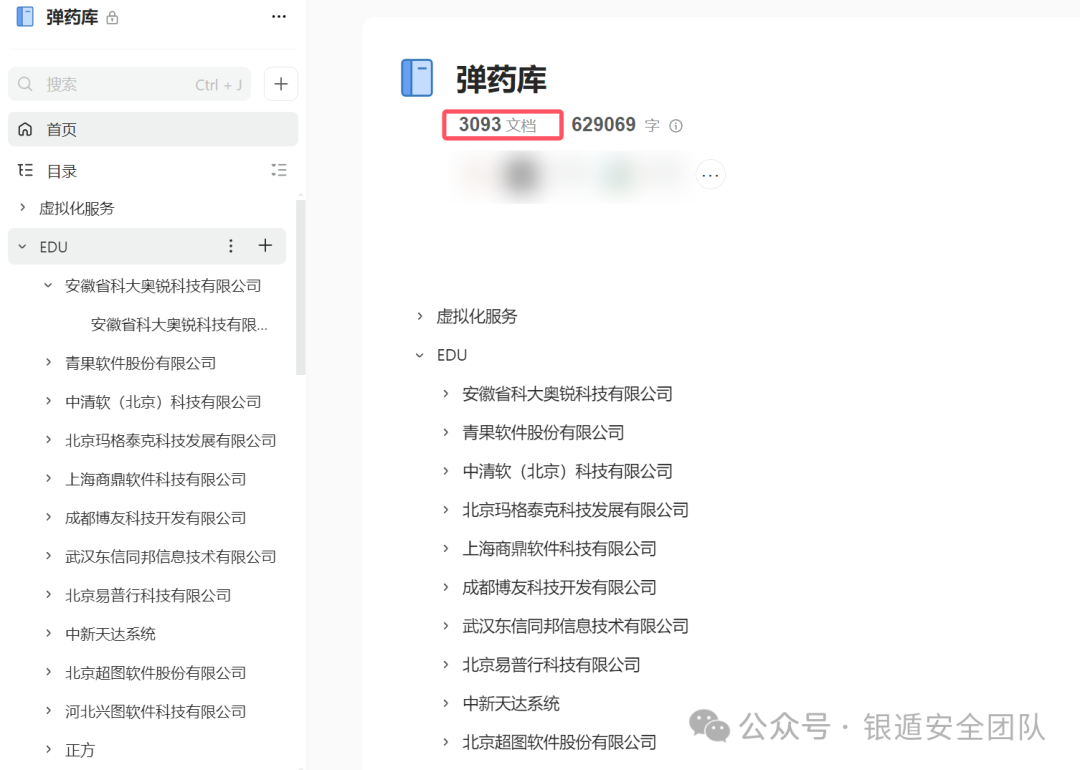Click the large blue book icon in main page
The height and width of the screenshot is (770, 1080).
(417, 78)
